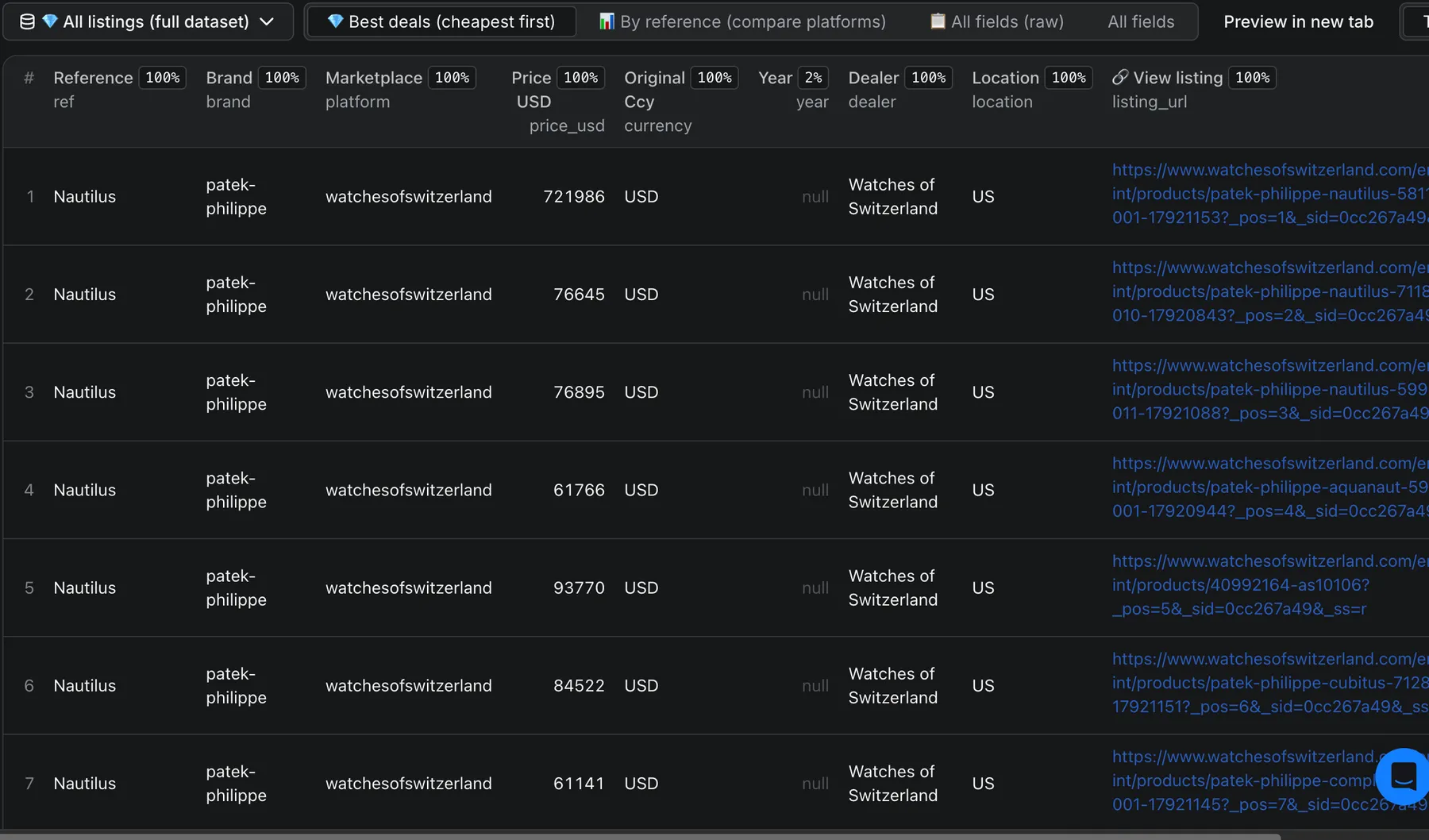
Task: Click the USD currency cell in row 4
Action: click(641, 489)
